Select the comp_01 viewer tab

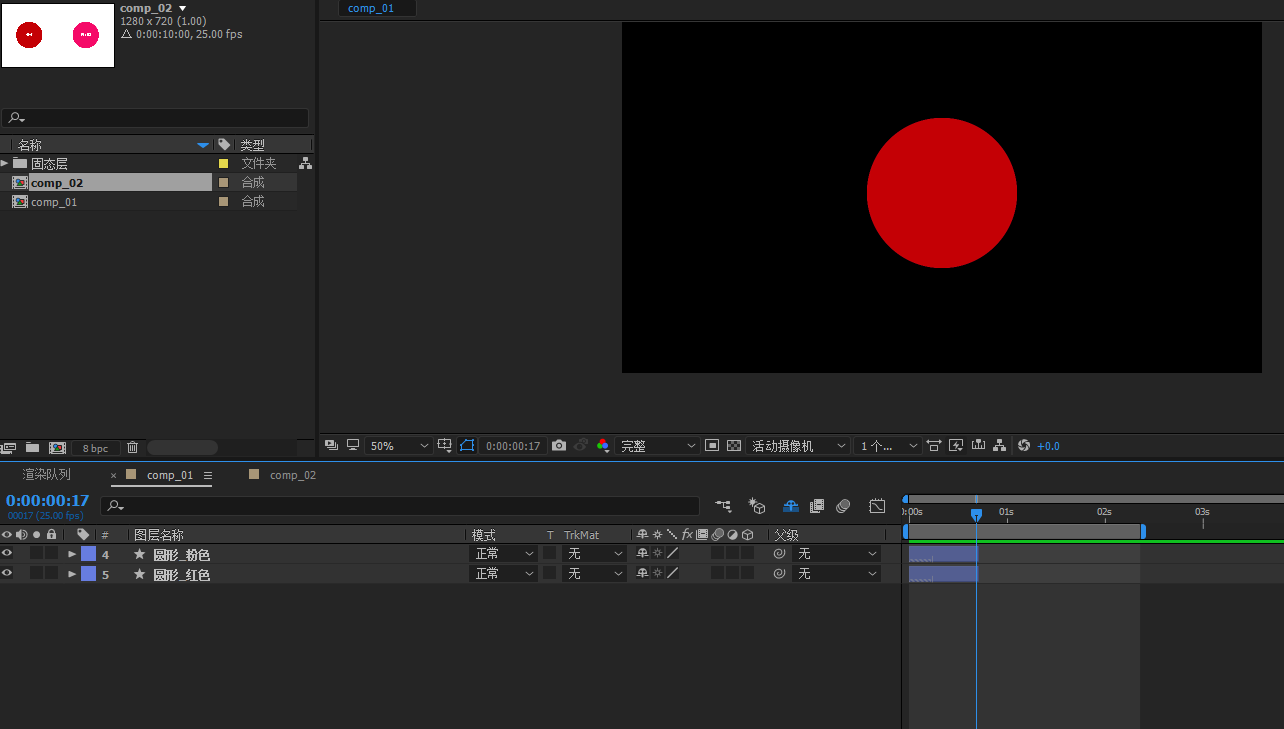coord(371,8)
